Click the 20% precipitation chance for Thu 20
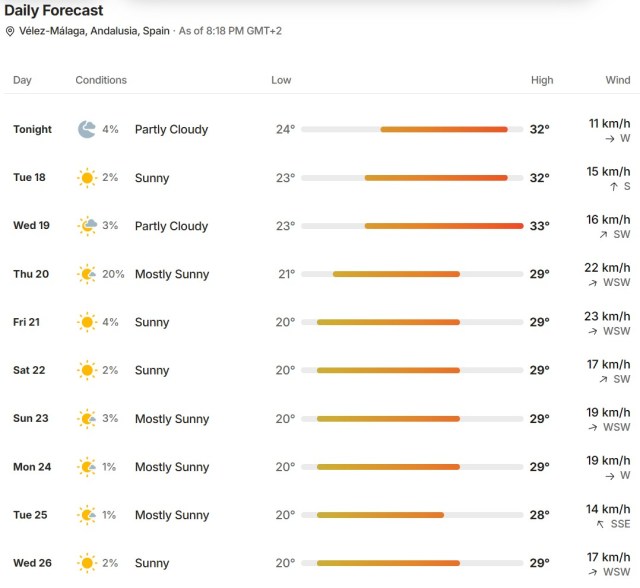This screenshot has width=640, height=588. (113, 274)
